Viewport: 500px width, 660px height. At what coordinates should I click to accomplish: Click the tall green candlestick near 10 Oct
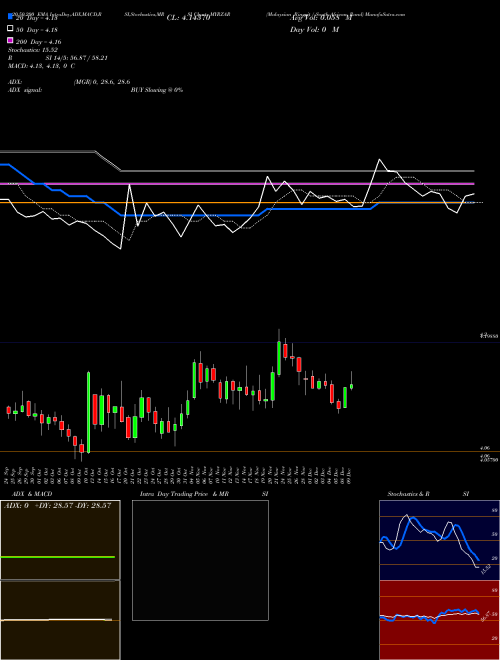pos(88,412)
